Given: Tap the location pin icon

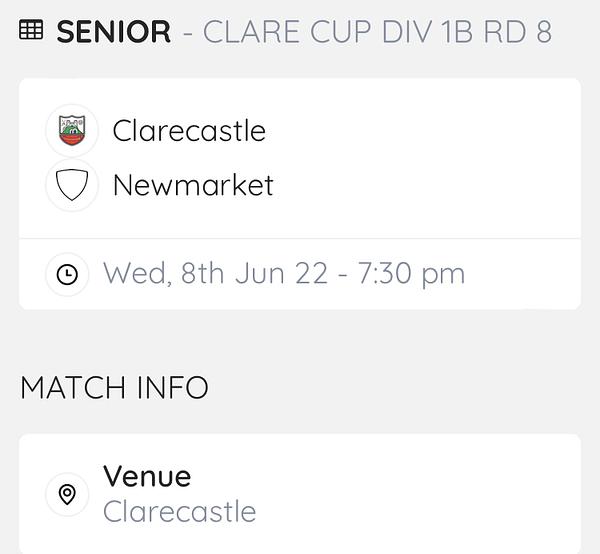Looking at the screenshot, I should pyautogui.click(x=67, y=494).
